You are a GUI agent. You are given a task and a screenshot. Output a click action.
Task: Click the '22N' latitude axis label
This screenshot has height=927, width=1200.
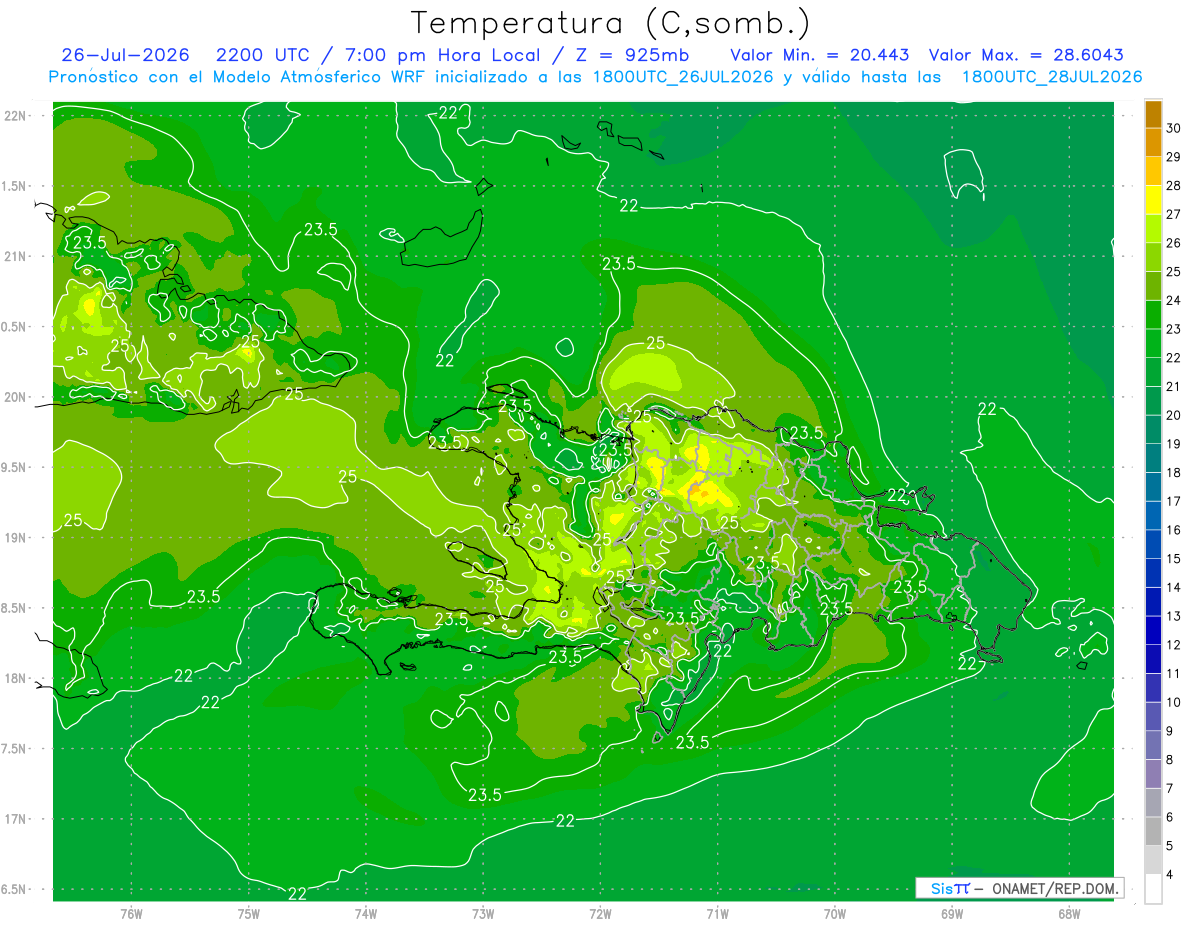coord(16,115)
